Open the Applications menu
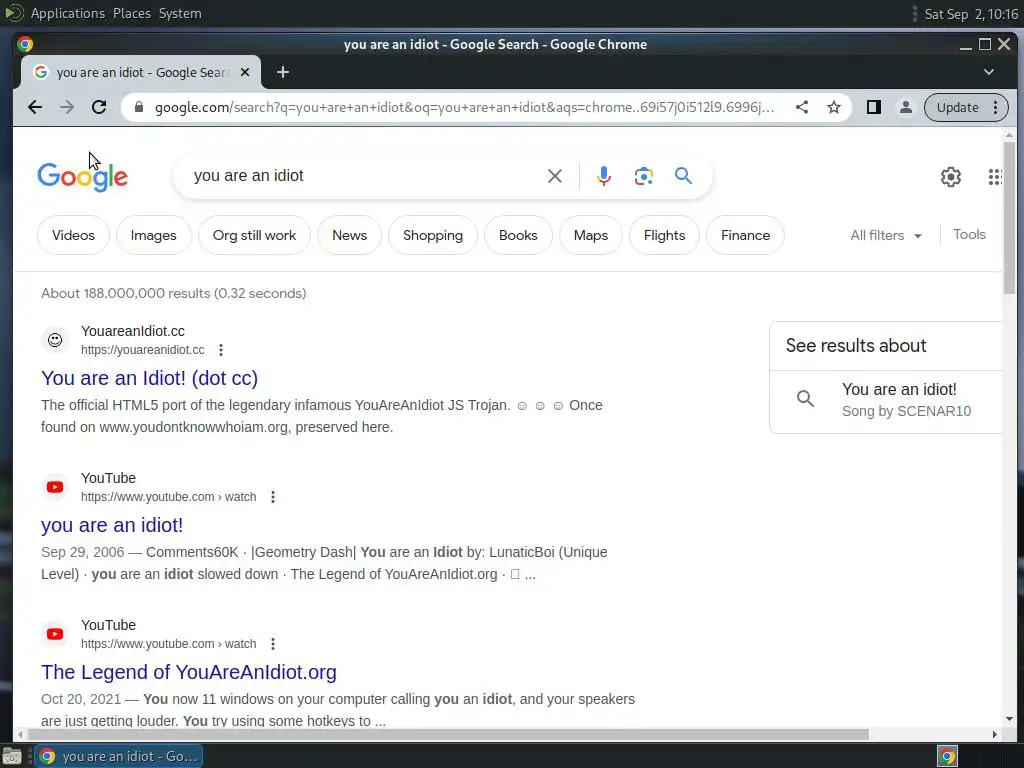Screen dimensions: 1024x768 (x=67, y=13)
